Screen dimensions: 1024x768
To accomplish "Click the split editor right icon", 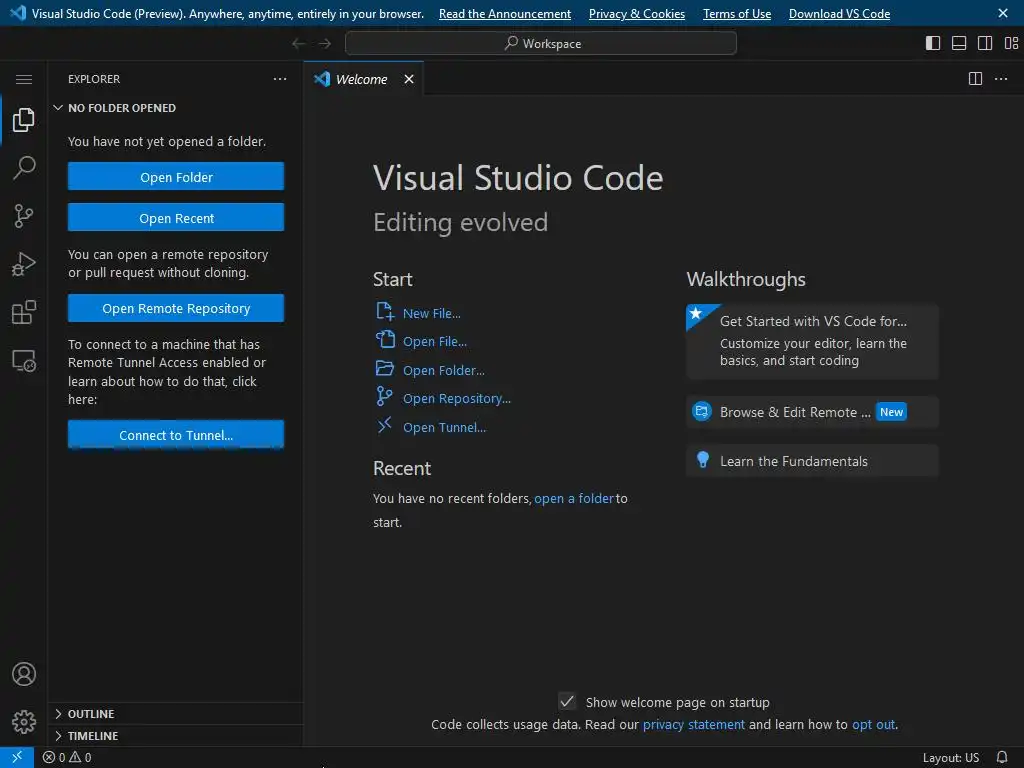I will [975, 79].
